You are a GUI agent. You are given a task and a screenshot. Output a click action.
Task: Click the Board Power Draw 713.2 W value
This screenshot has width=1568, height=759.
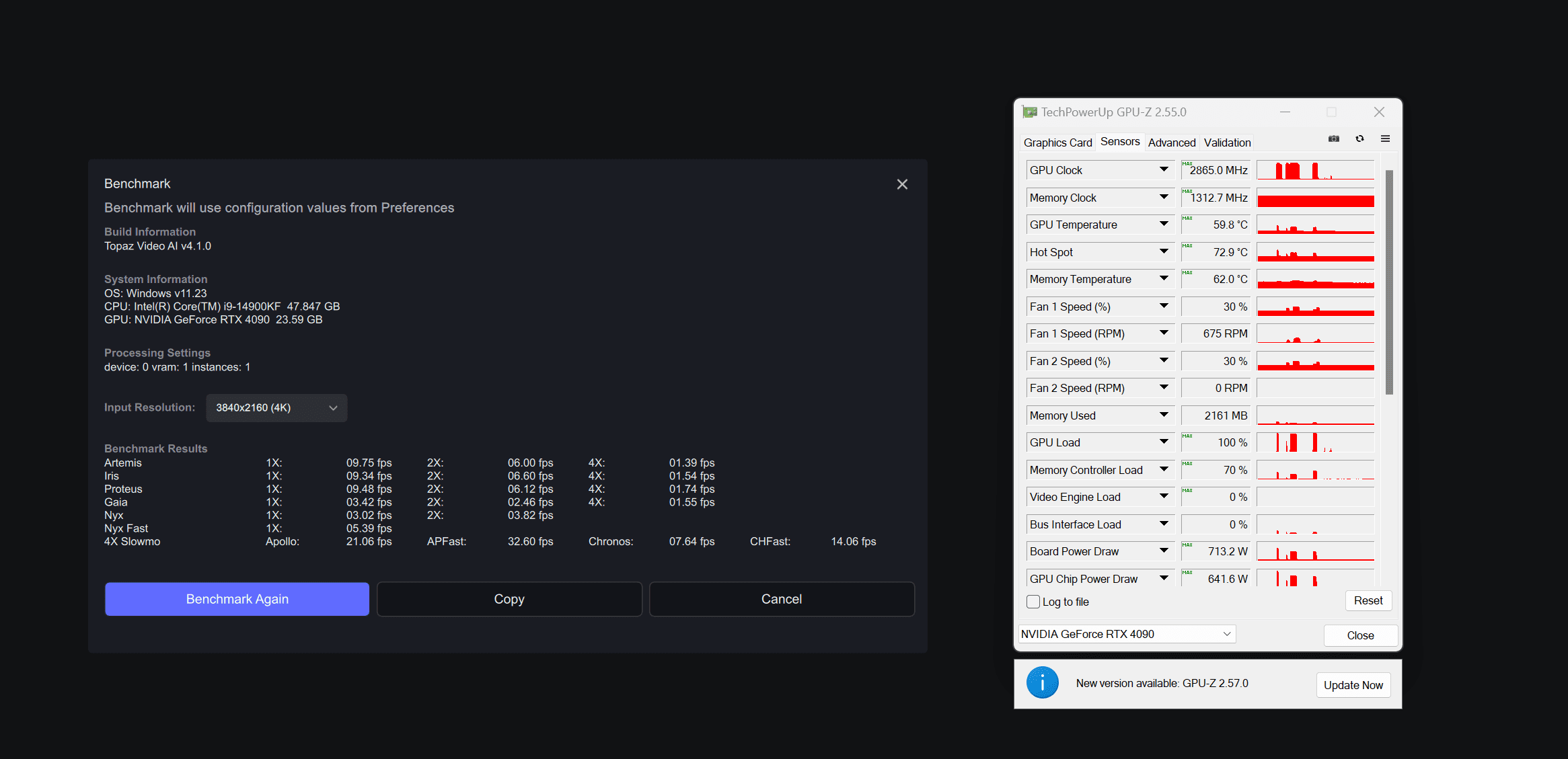(x=1216, y=551)
